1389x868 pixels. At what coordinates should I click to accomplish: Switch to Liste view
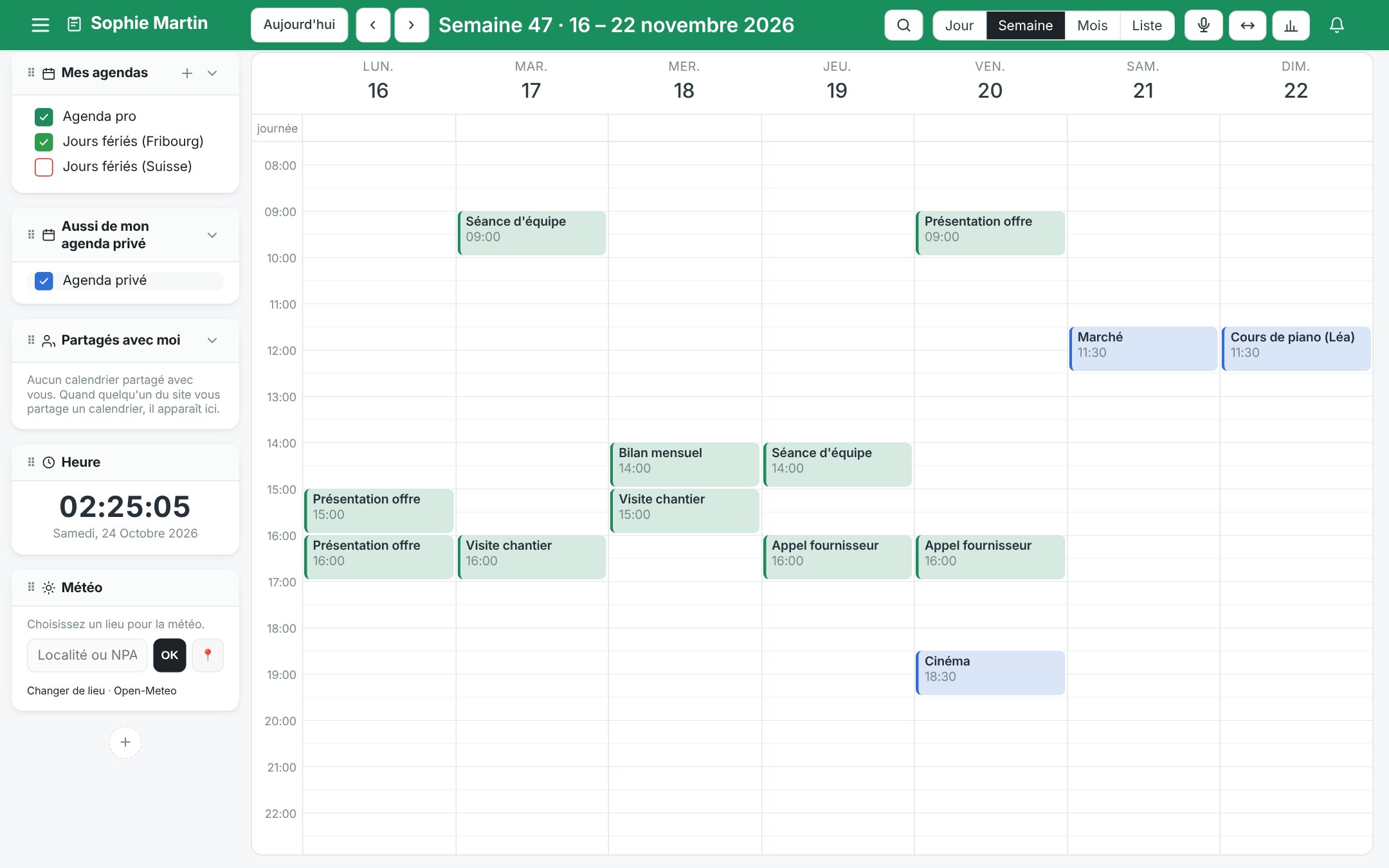coord(1147,25)
